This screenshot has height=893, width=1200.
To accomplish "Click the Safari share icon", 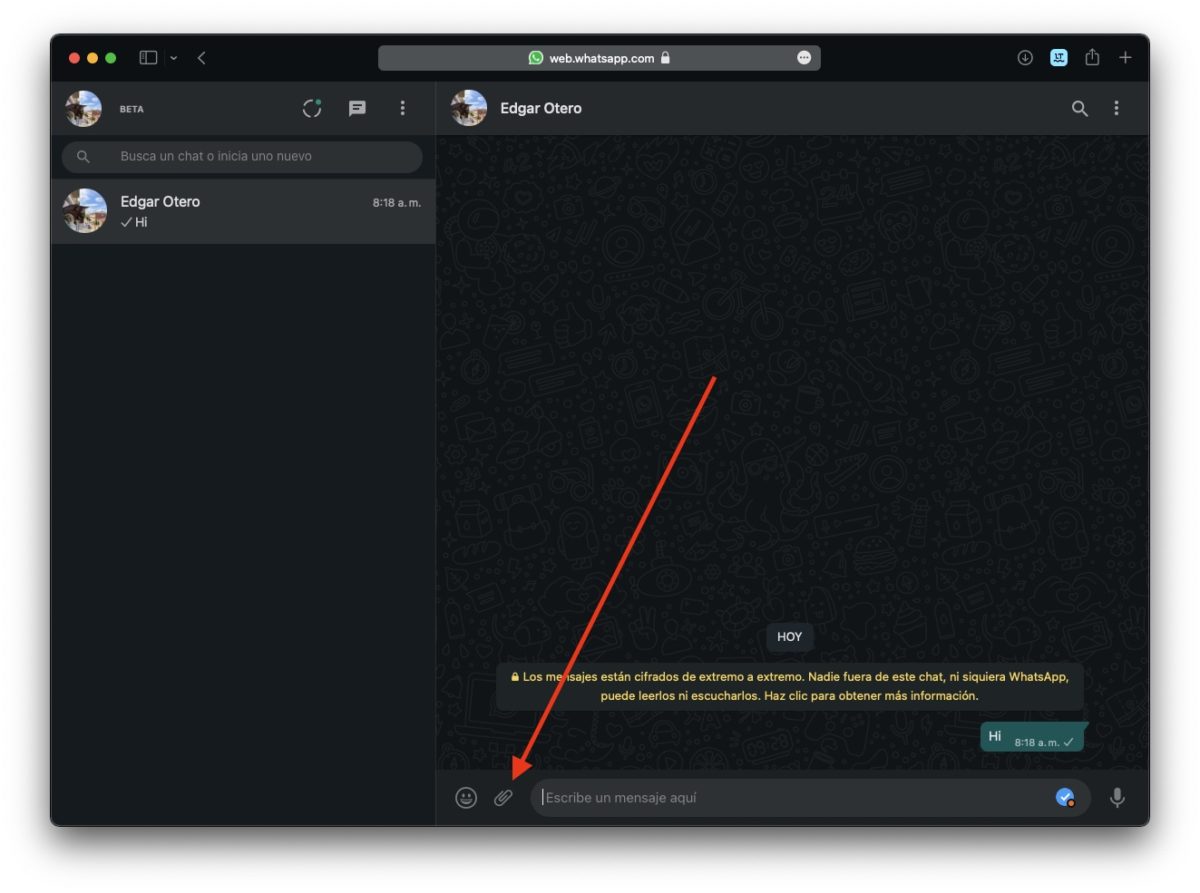I will [x=1092, y=58].
